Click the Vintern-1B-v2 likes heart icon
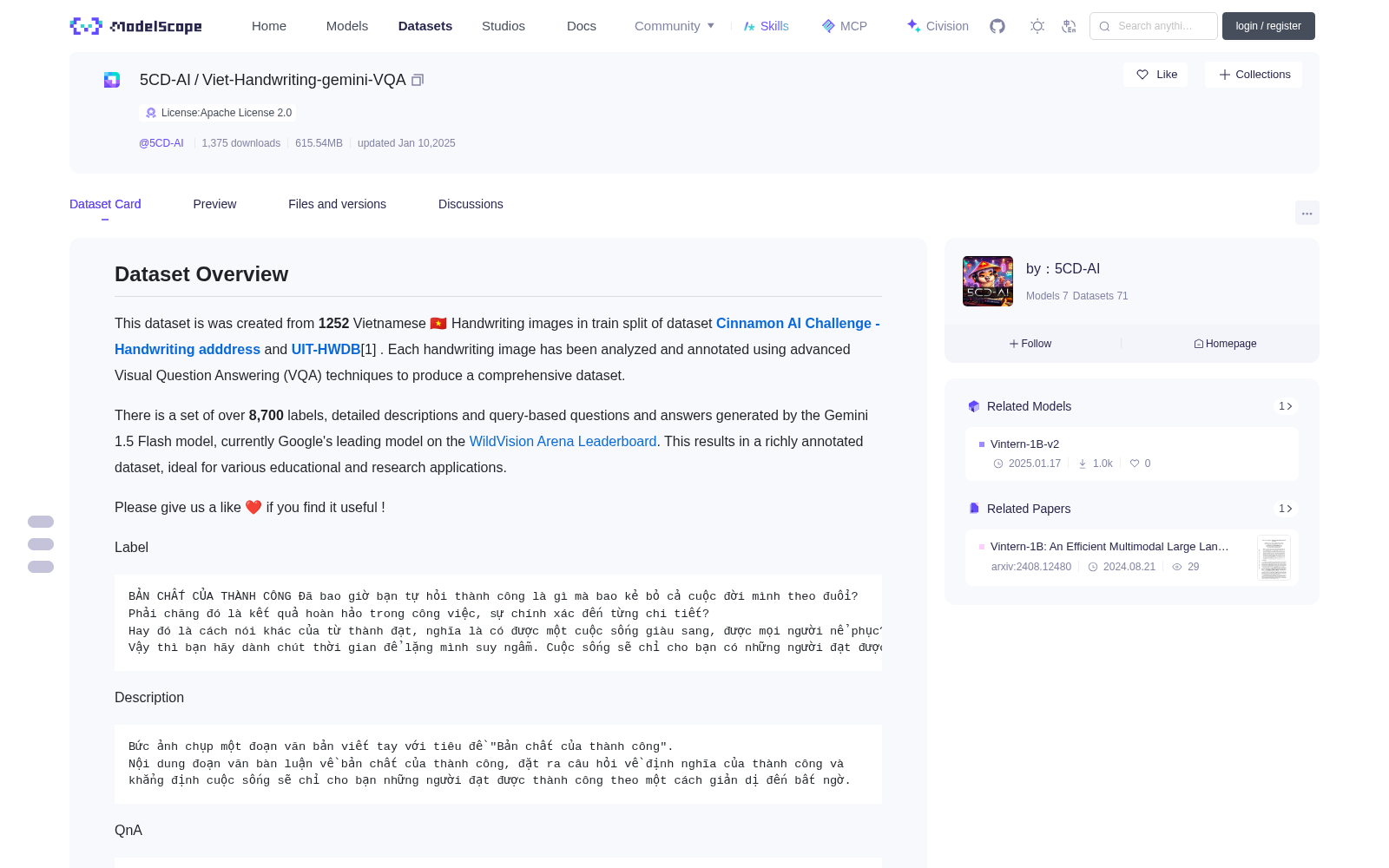1389x868 pixels. point(1135,464)
